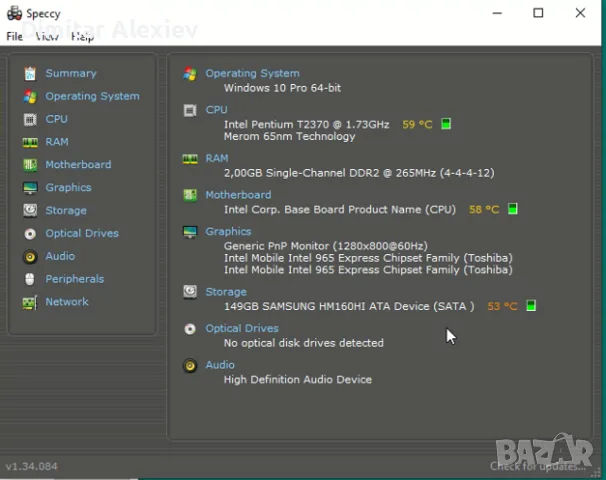Image resolution: width=606 pixels, height=480 pixels.
Task: Click the Speccy app icon in title bar
Action: pos(14,13)
